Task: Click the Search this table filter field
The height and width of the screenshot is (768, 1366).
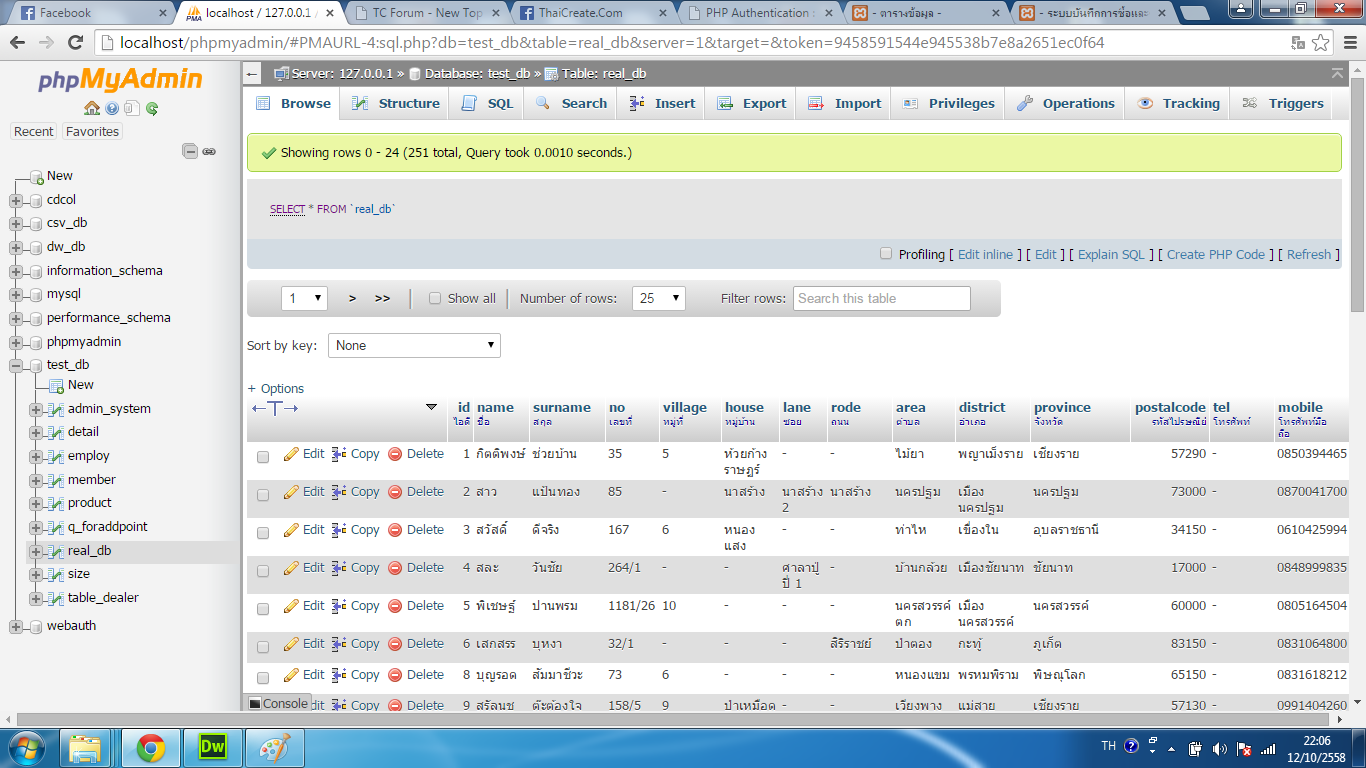Action: coord(882,298)
